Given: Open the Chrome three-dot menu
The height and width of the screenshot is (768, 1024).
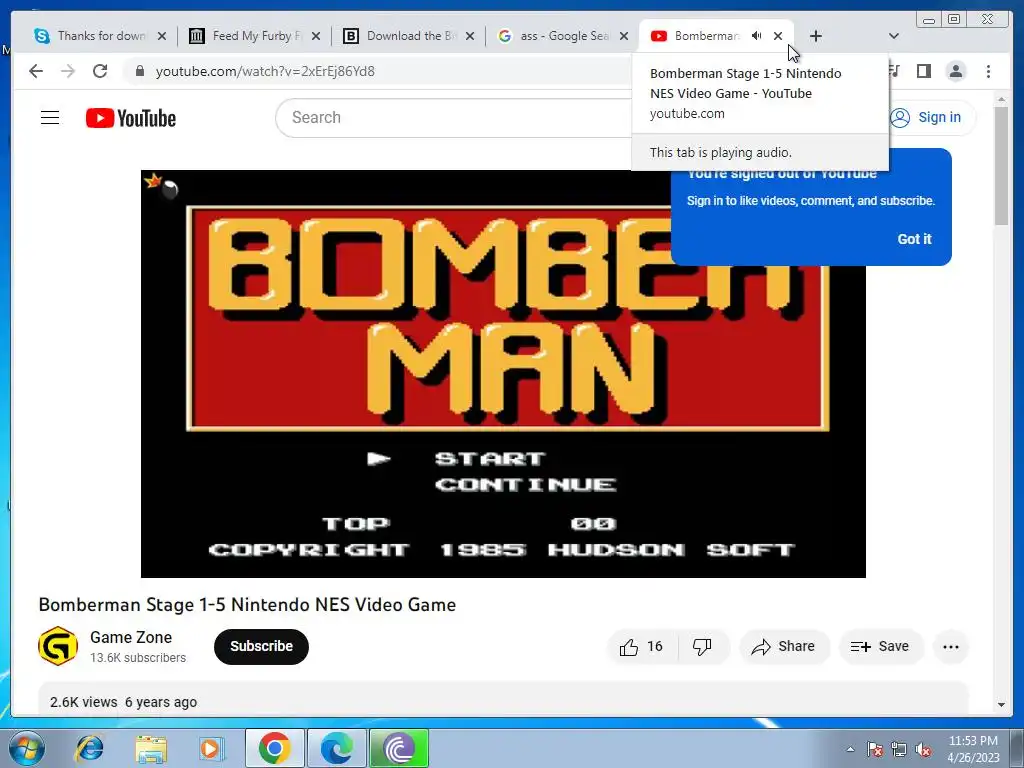Looking at the screenshot, I should 989,71.
